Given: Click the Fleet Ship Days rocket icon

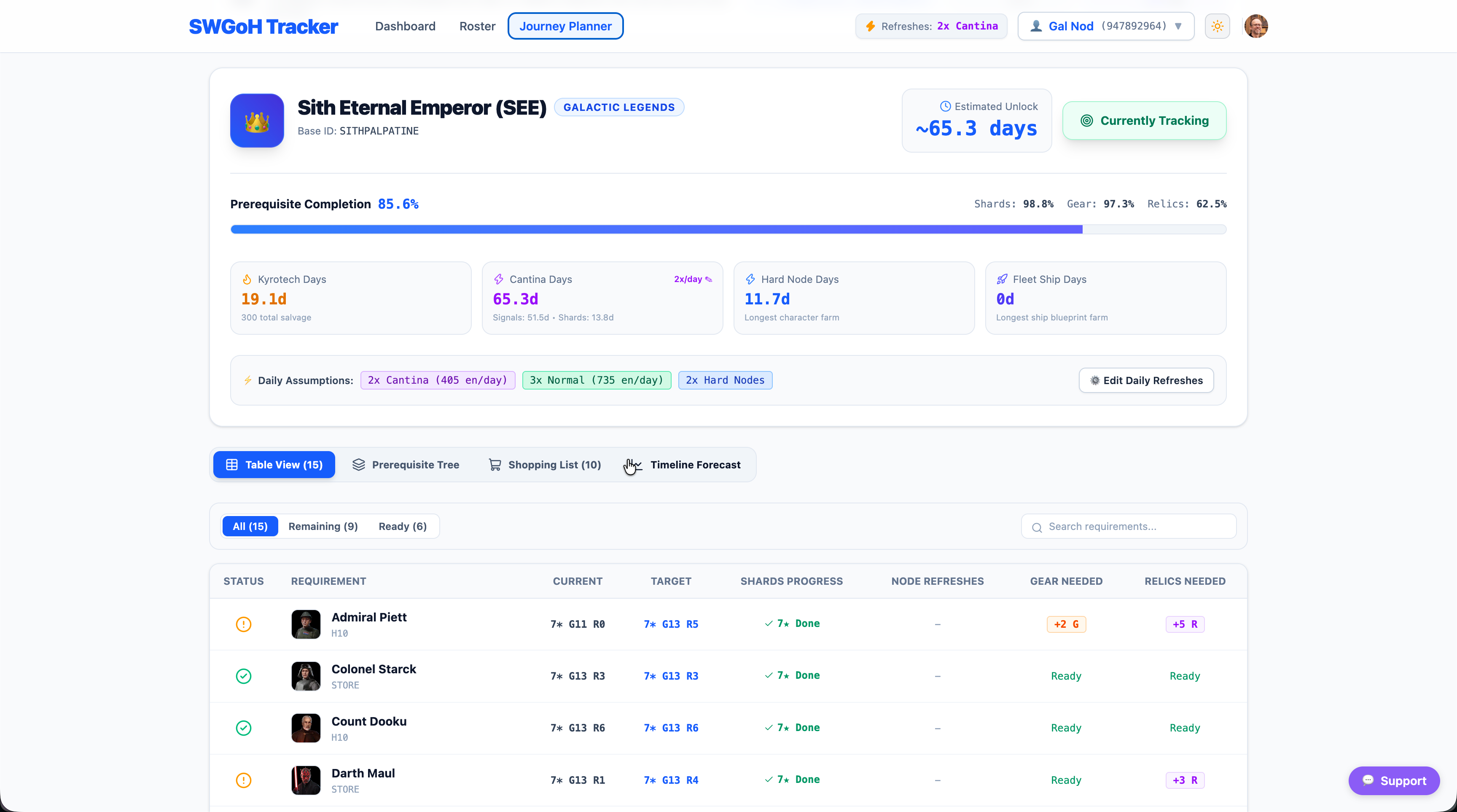Looking at the screenshot, I should point(1002,280).
